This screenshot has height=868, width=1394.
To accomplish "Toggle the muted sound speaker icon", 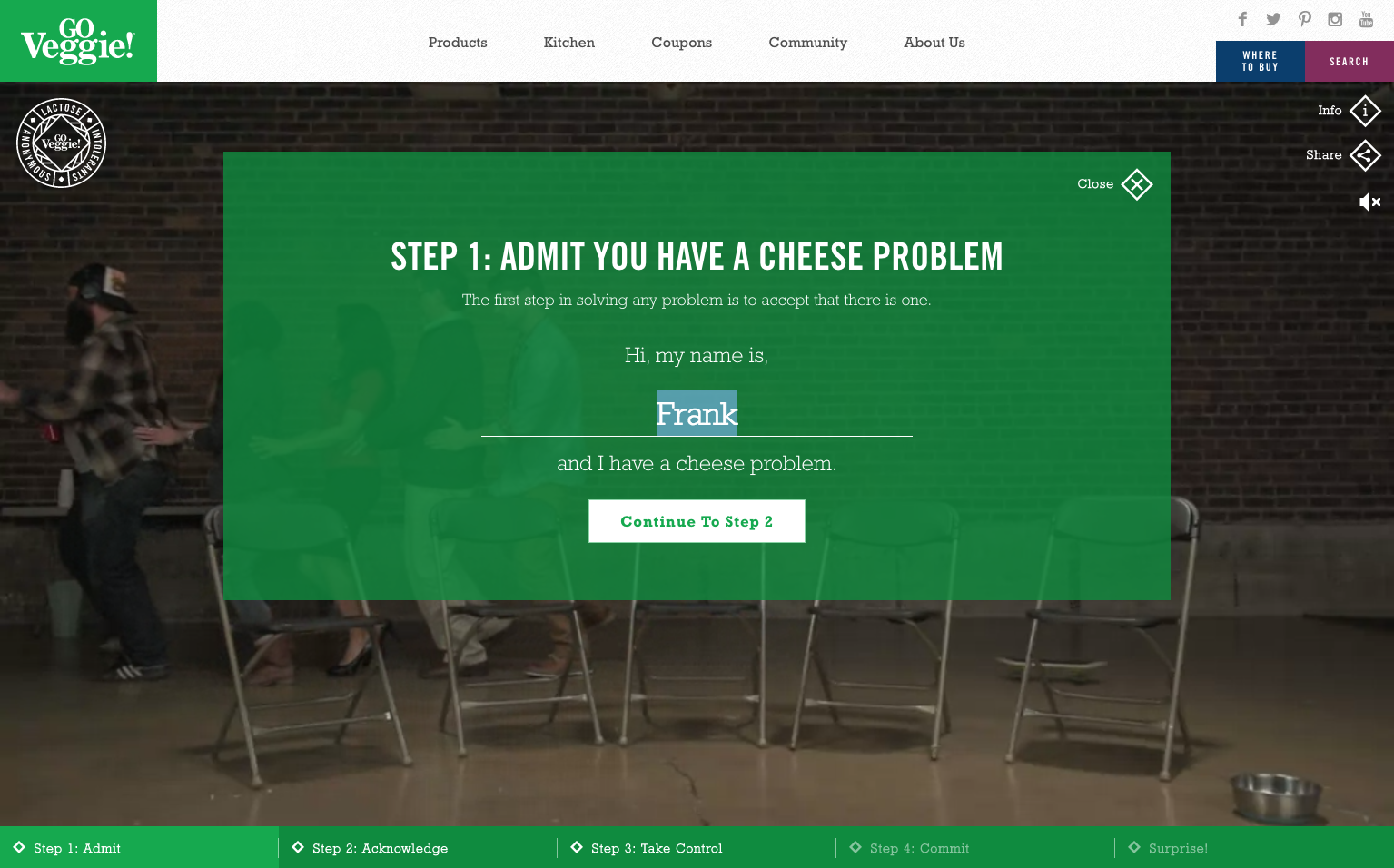I will (1369, 202).
